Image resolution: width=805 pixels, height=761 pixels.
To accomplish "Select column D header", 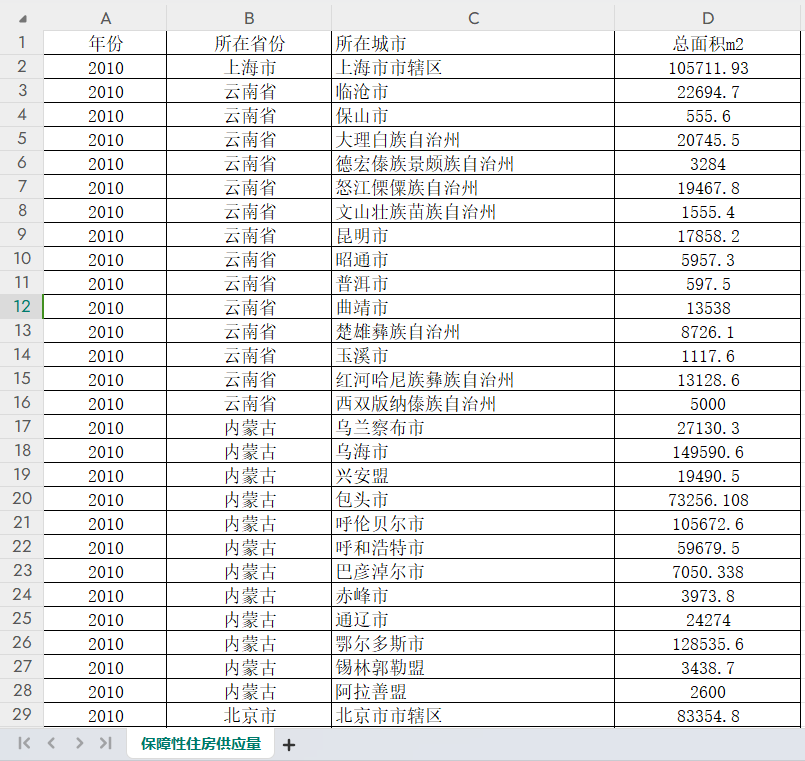I will [708, 19].
